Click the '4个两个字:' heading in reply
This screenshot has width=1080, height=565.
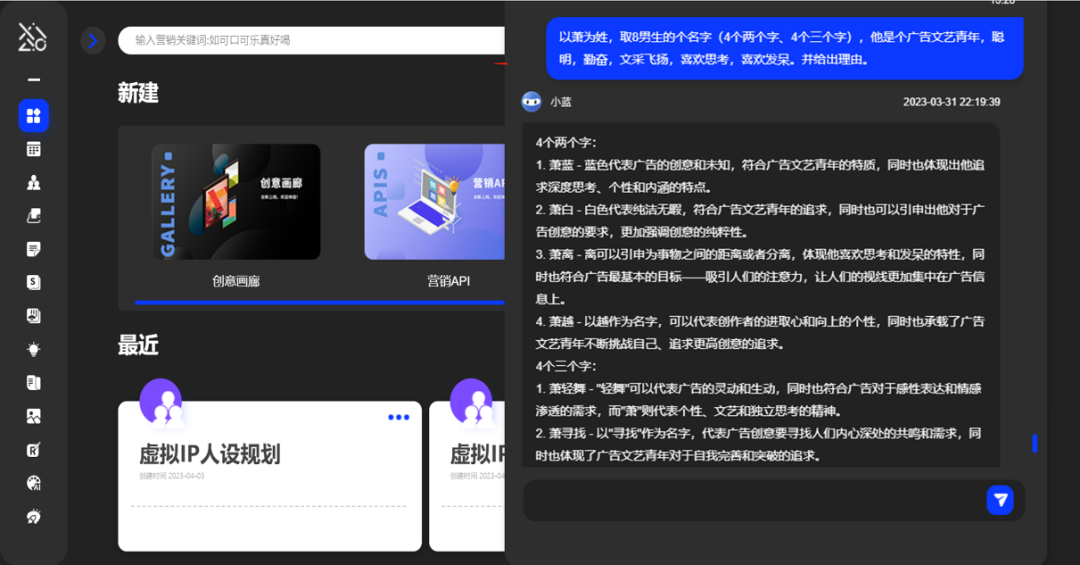click(x=566, y=143)
